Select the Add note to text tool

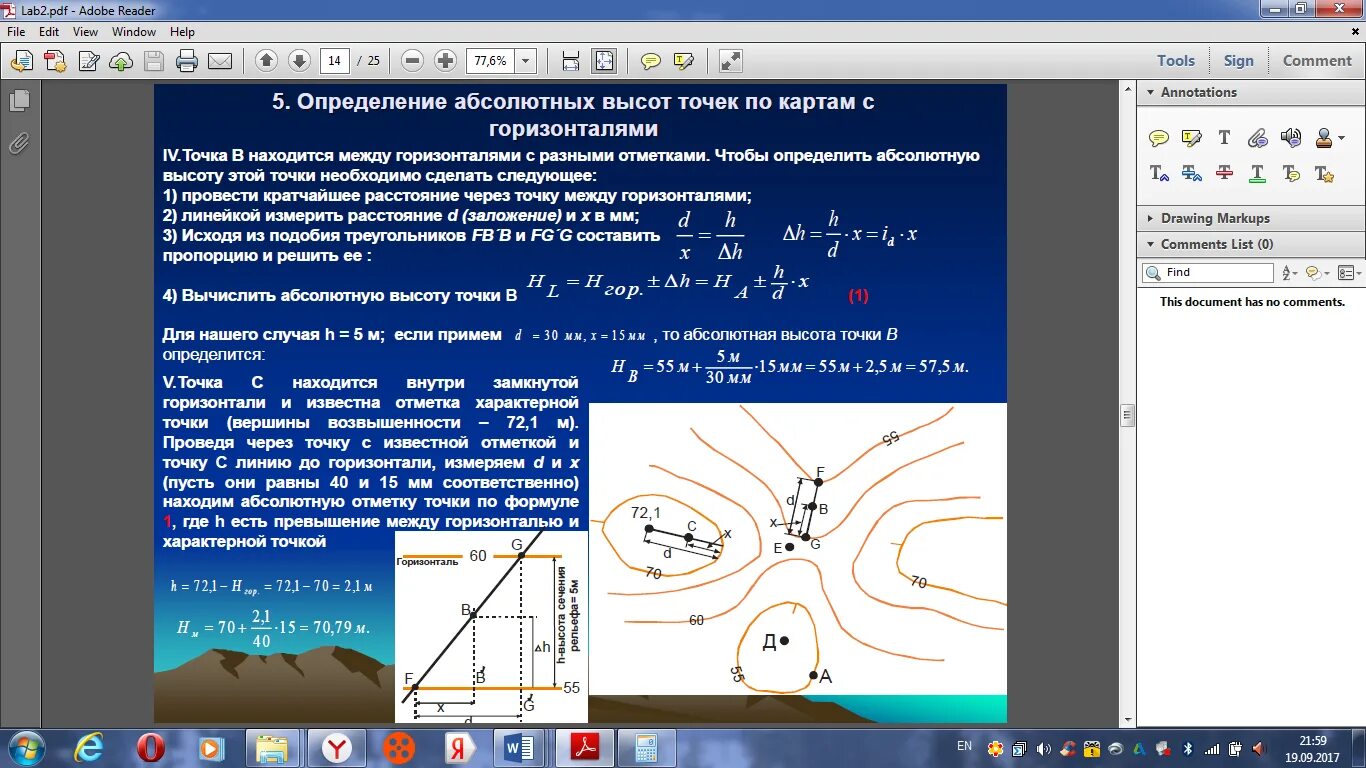click(x=1291, y=173)
